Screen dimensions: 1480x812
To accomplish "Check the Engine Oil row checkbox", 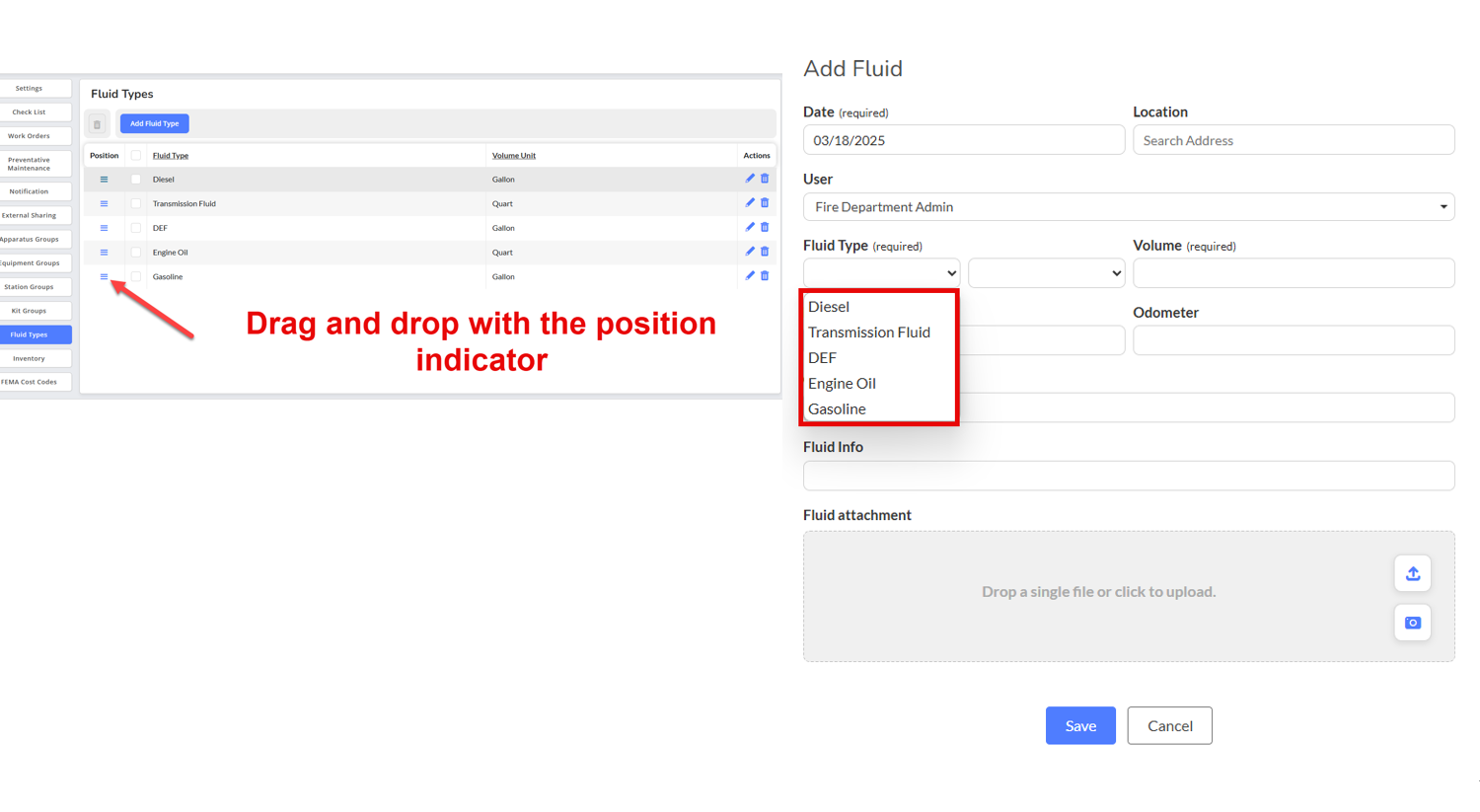I will 136,253.
